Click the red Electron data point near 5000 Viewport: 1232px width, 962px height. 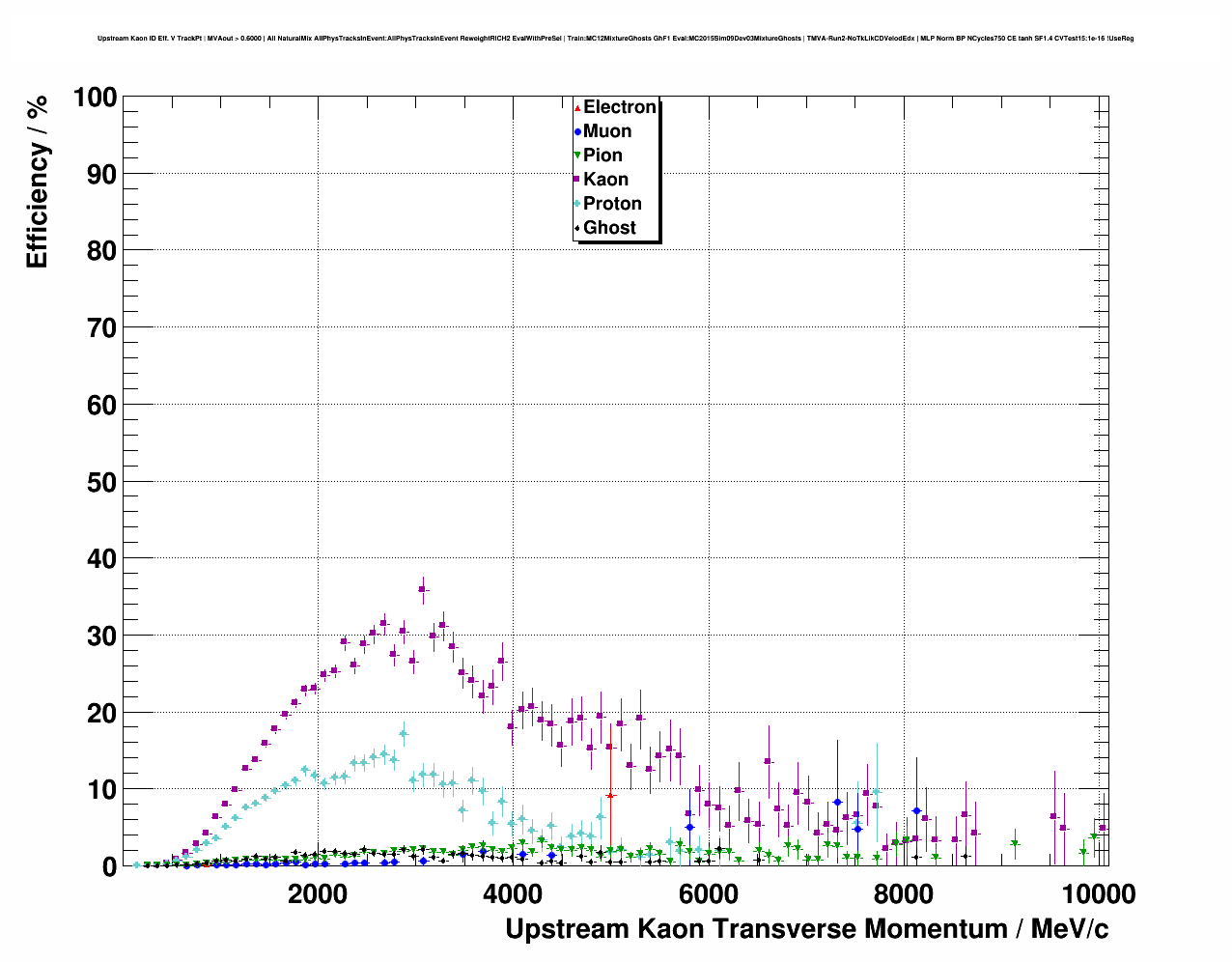pyautogui.click(x=610, y=795)
